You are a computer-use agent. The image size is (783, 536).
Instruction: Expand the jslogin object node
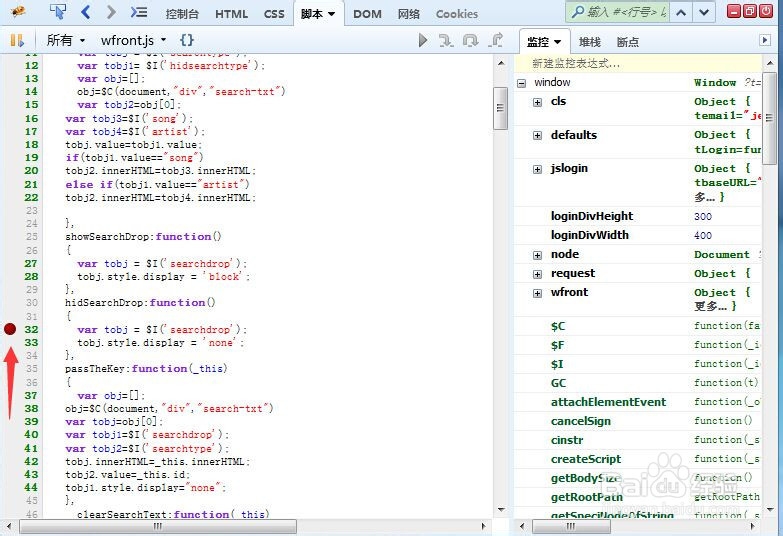537,169
